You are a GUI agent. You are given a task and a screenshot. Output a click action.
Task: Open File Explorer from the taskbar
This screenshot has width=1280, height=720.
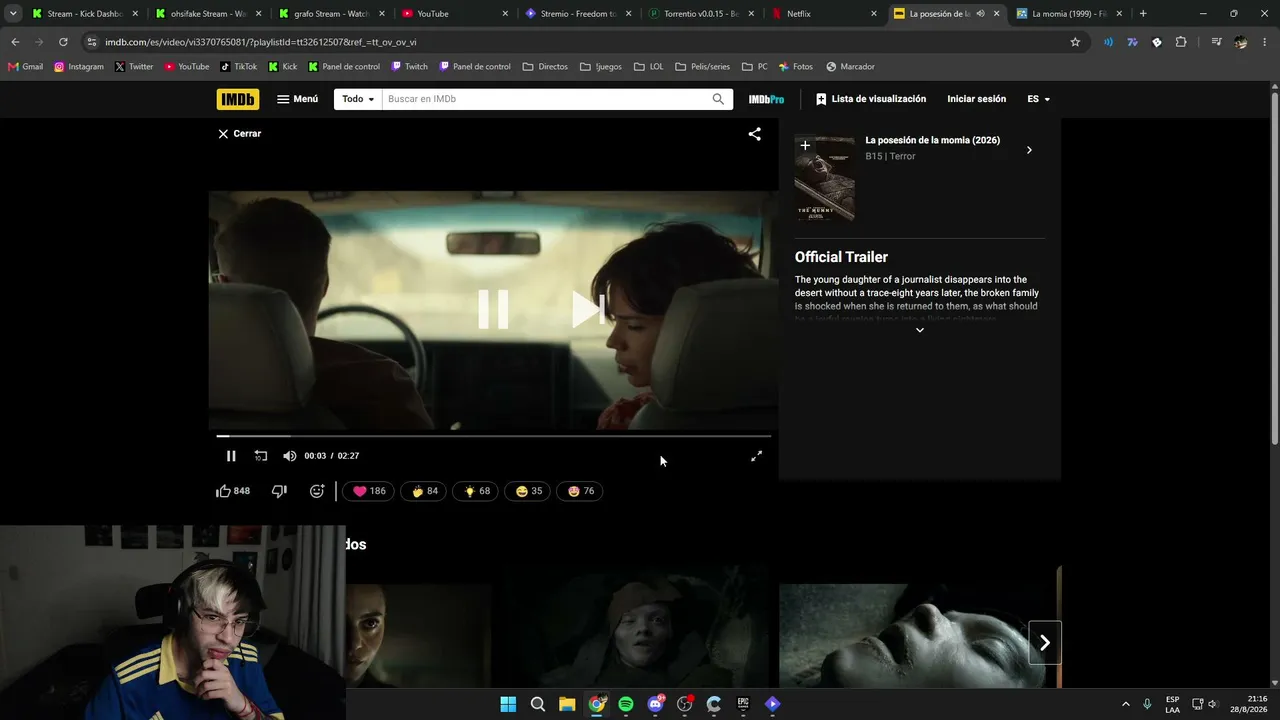pos(567,704)
